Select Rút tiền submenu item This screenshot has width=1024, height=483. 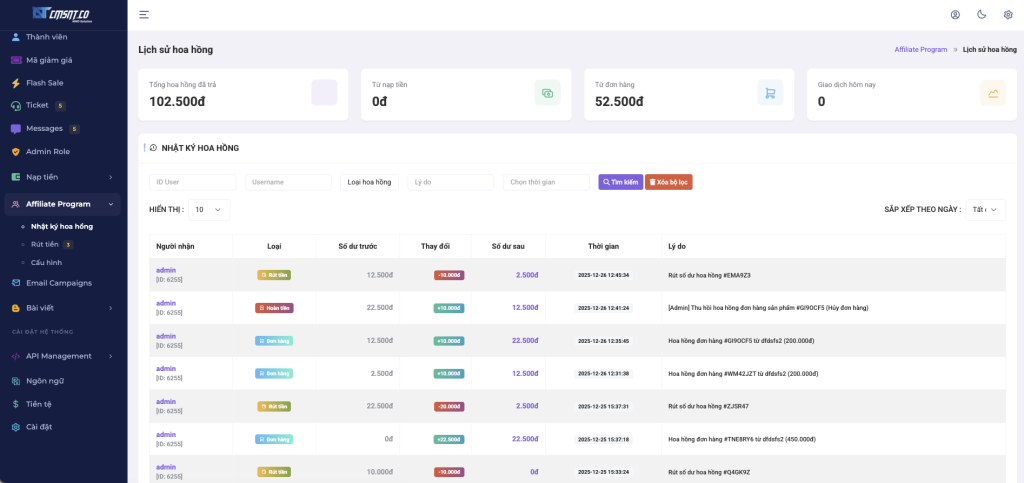tap(43, 244)
